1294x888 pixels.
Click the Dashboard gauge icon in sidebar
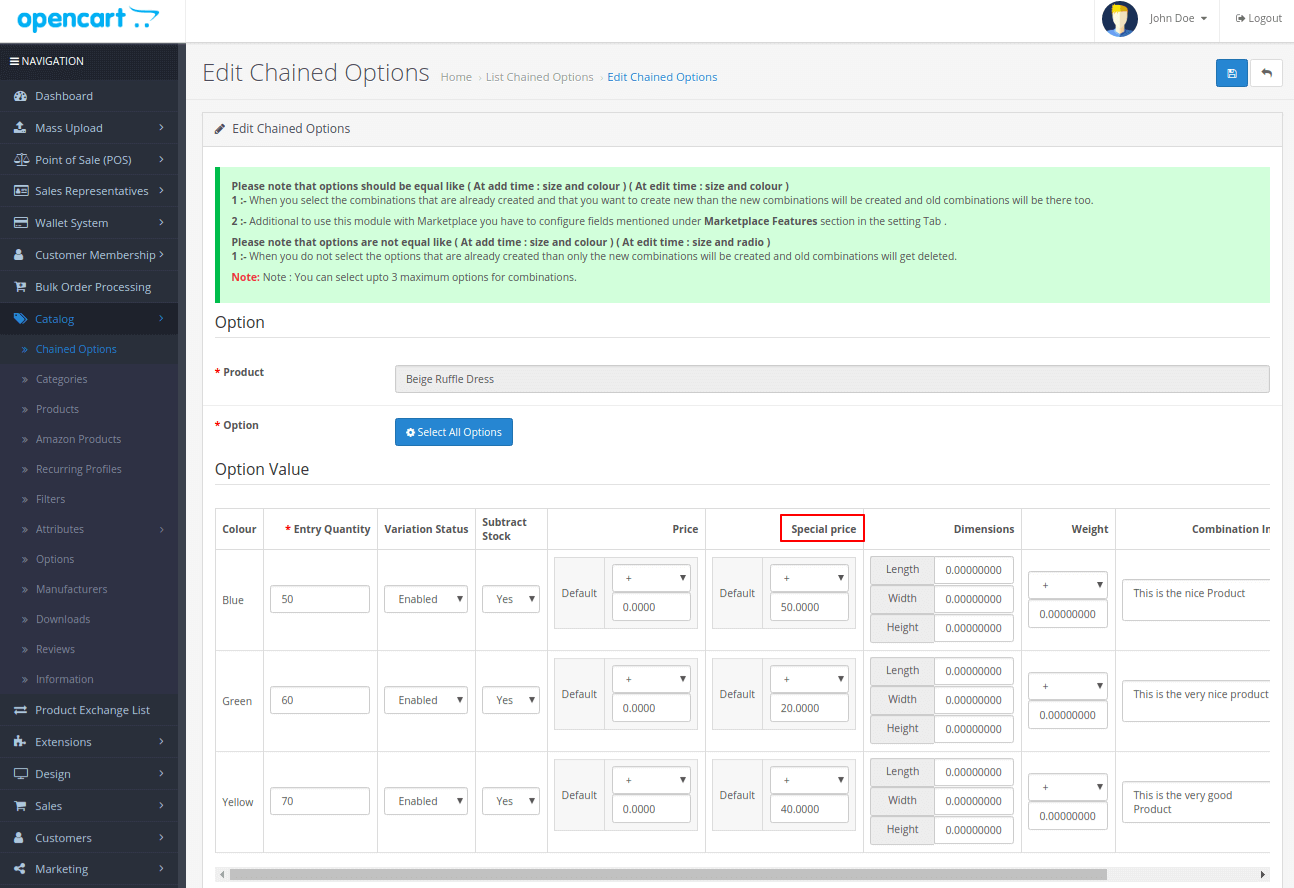[x=20, y=96]
